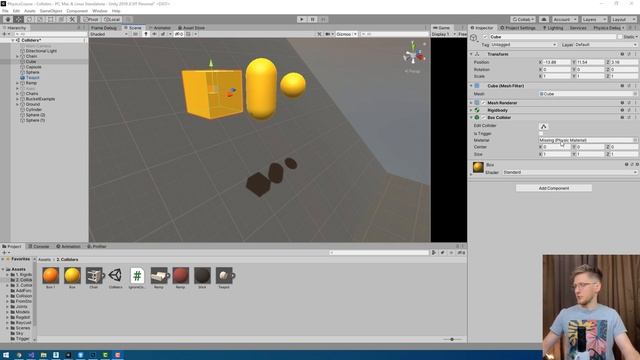Expand the Rigidbody component

(471, 110)
